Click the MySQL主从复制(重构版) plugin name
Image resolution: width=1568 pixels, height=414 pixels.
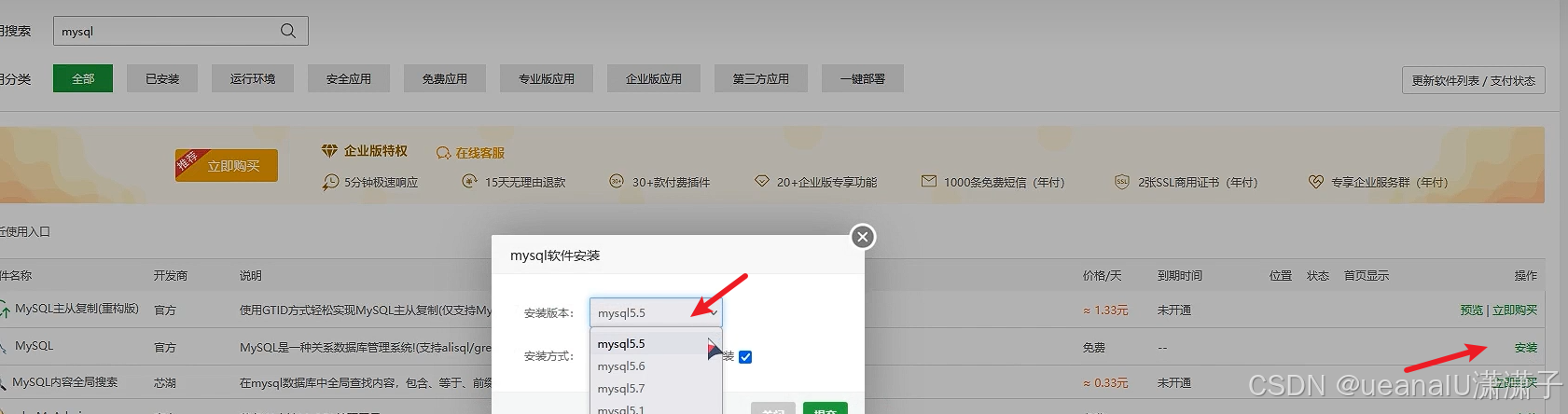[76, 309]
